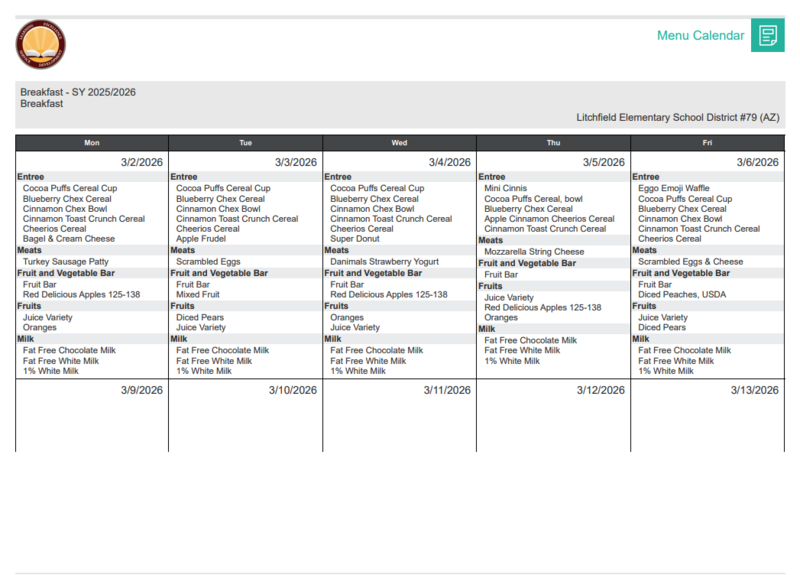800x575 pixels.
Task: Click Scrambled Eggs & Cheese on Friday
Action: pos(690,262)
